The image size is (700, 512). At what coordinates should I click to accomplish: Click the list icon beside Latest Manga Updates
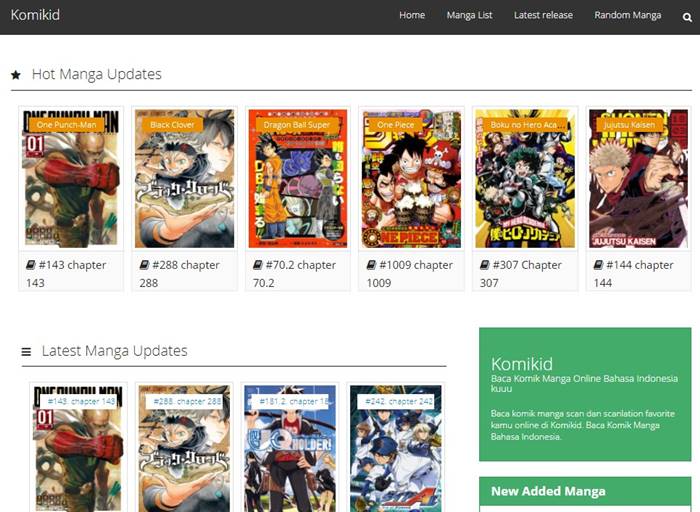(x=26, y=352)
